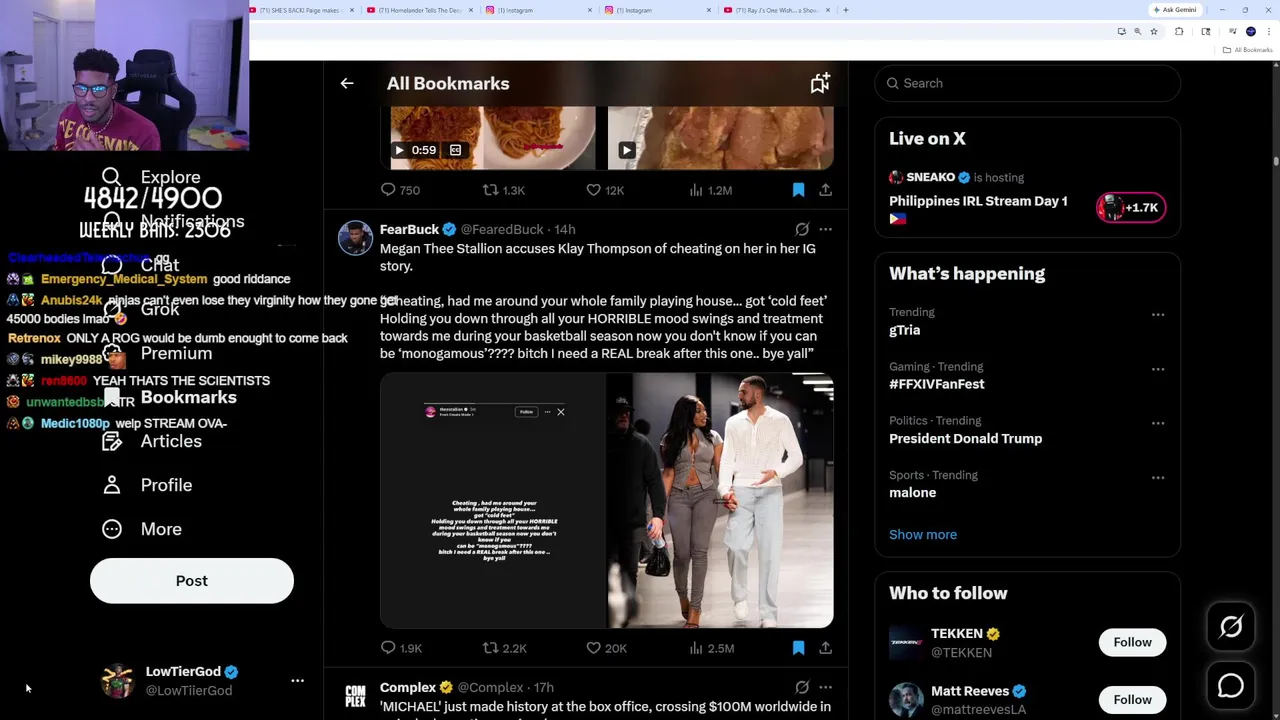Close the SHE'S BACK! Paige tab
Image resolution: width=1280 pixels, height=720 pixels.
tap(352, 10)
